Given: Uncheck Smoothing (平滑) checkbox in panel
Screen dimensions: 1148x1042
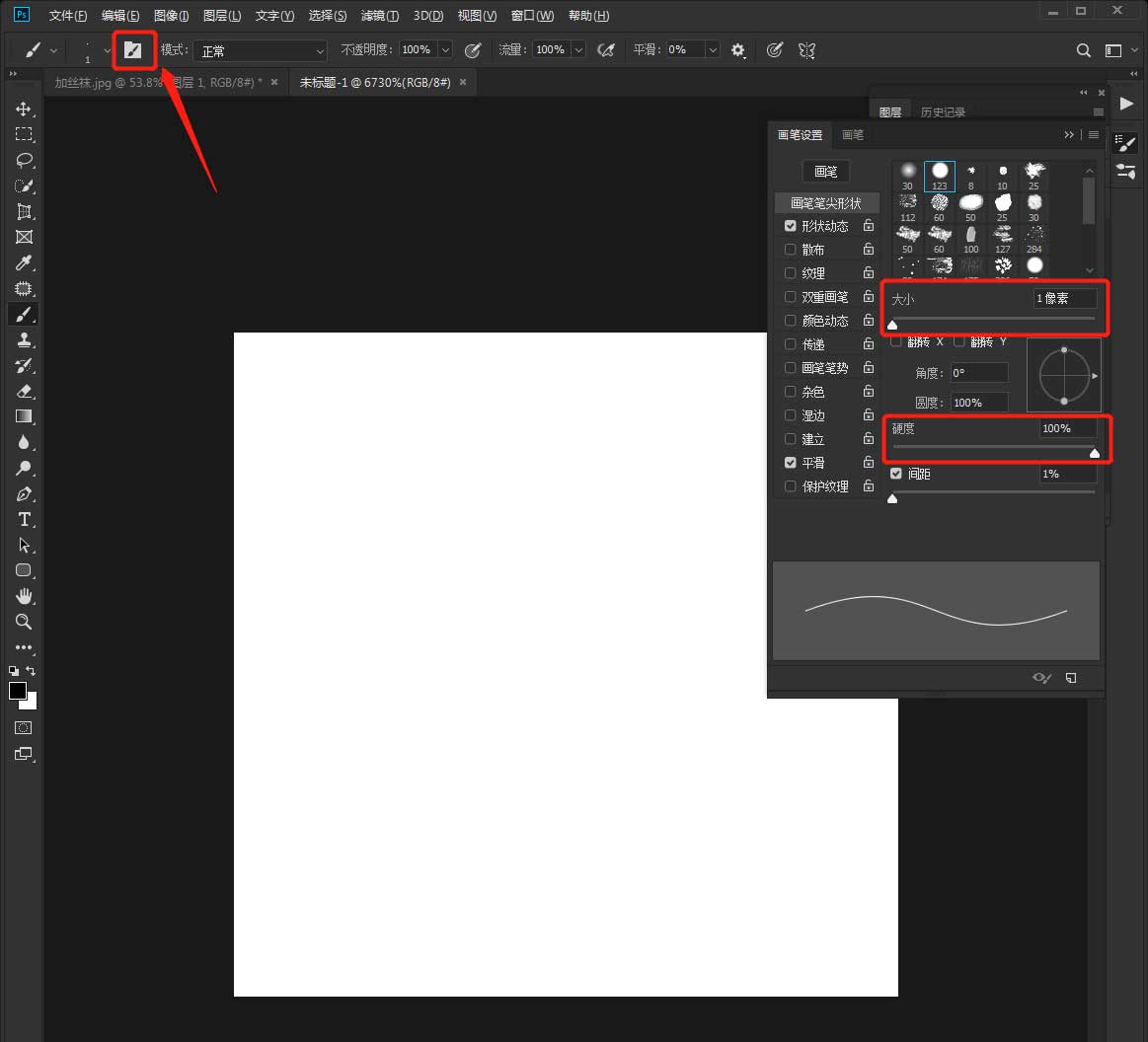Looking at the screenshot, I should tap(790, 463).
